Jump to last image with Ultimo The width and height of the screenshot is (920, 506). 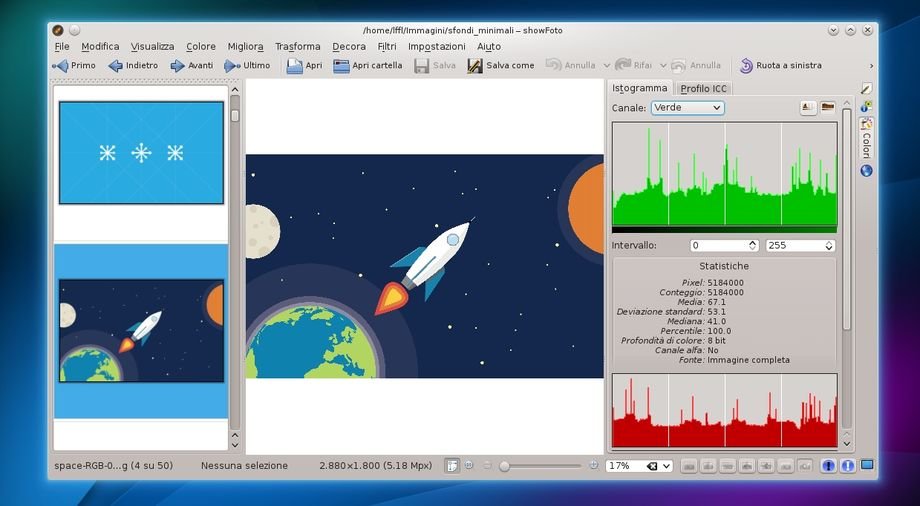pyautogui.click(x=232, y=66)
